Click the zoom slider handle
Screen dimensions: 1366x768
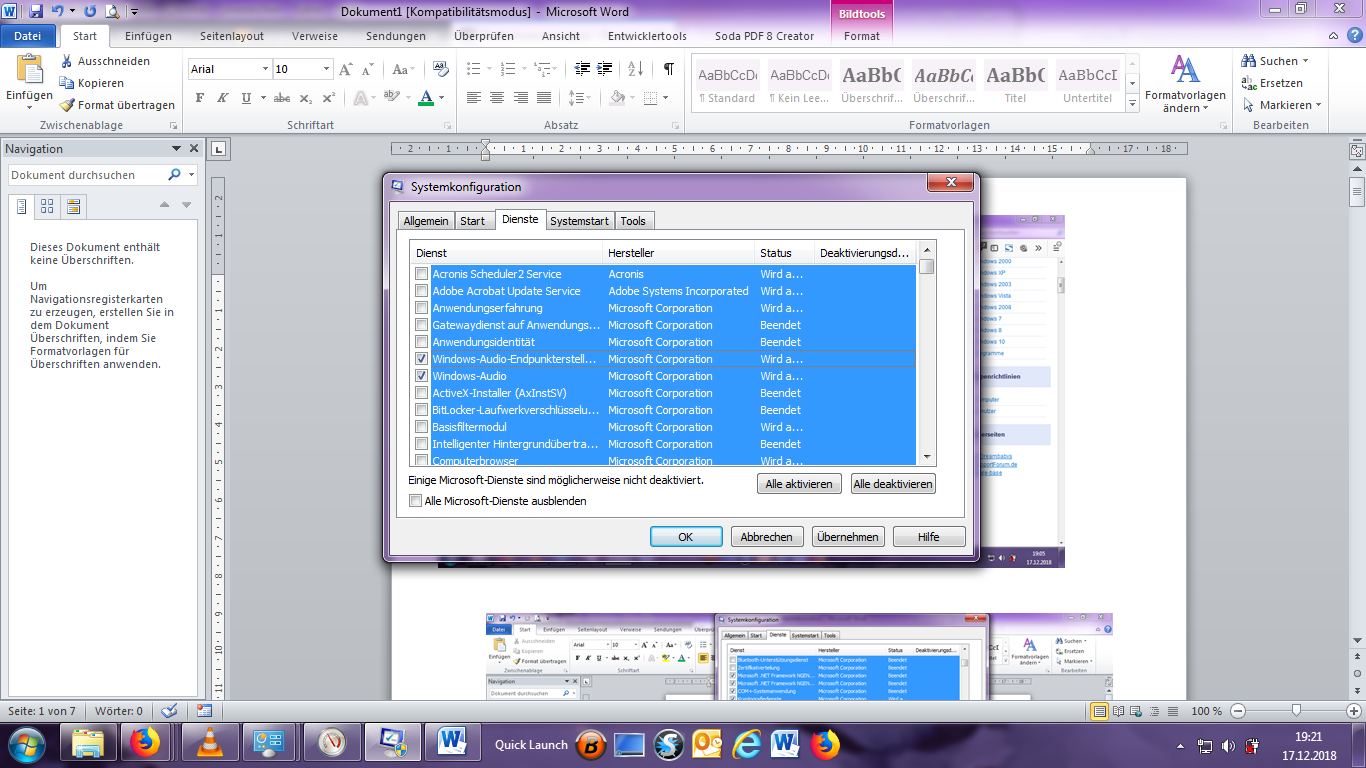coord(1297,710)
